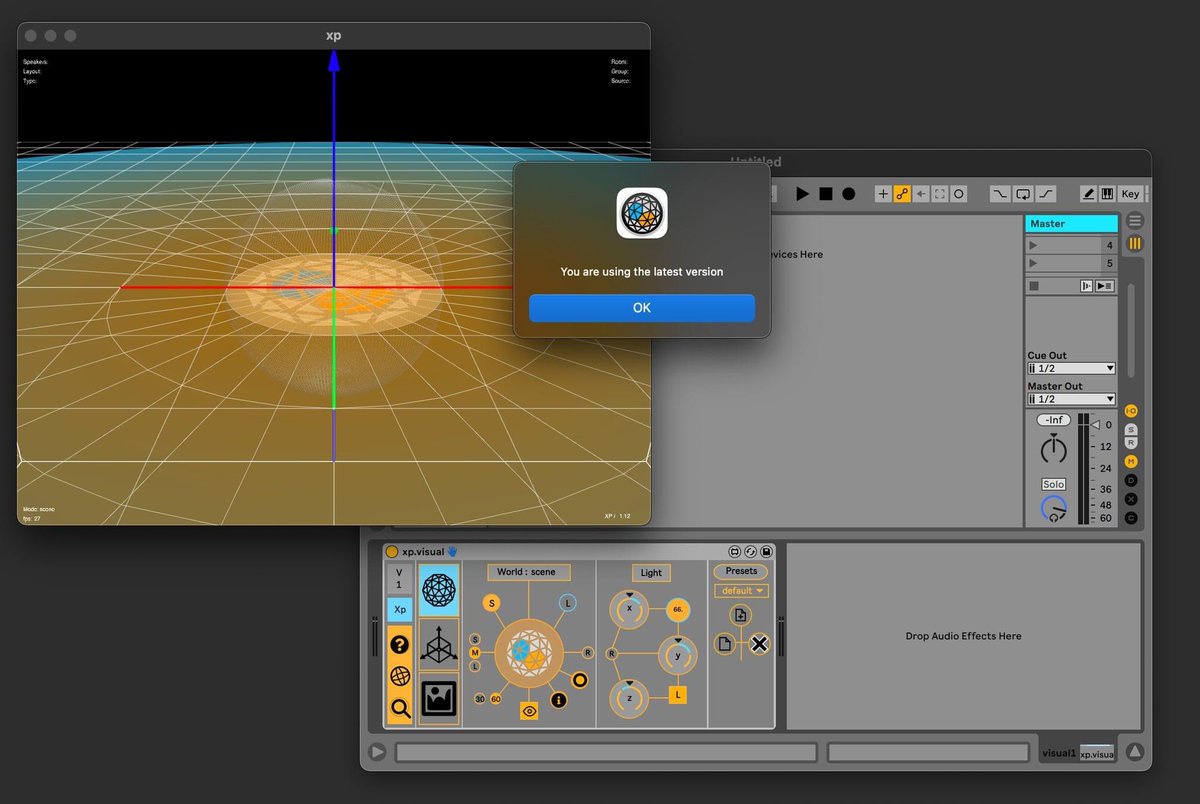This screenshot has height=804, width=1200.
Task: Toggle the X crossfader section button
Action: (1131, 499)
